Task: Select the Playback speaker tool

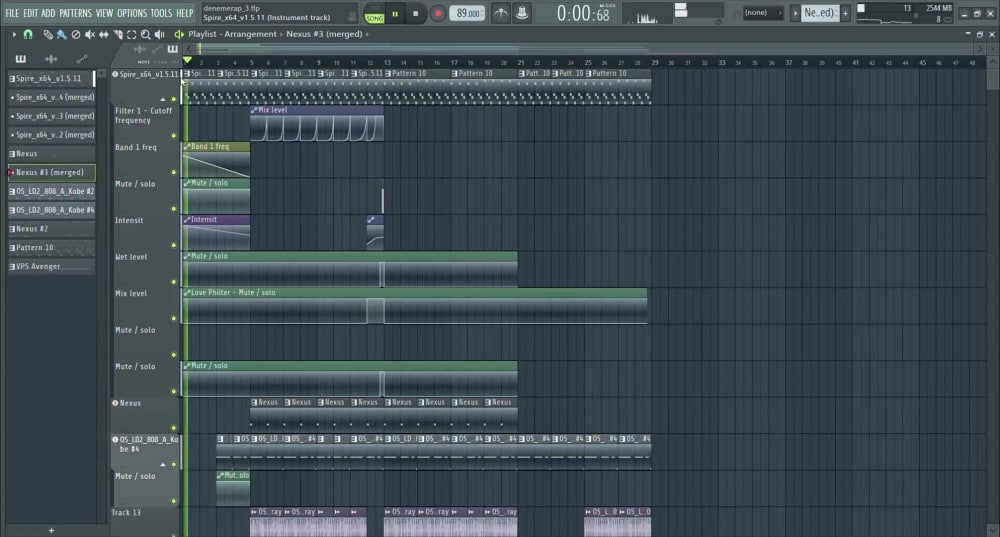Action: tap(159, 34)
